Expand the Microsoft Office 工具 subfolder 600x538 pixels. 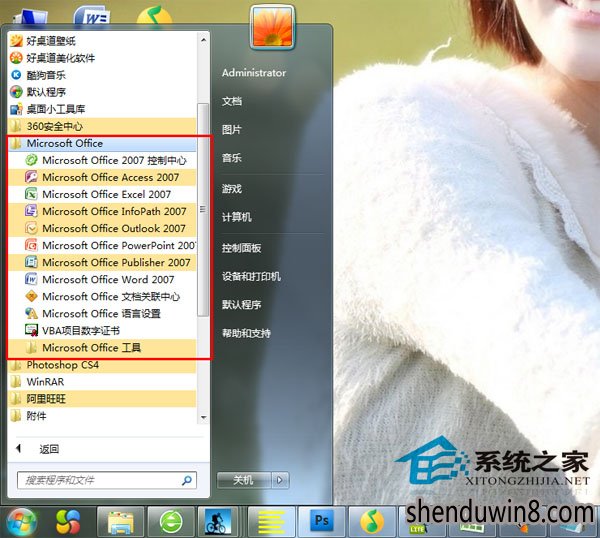[x=102, y=347]
